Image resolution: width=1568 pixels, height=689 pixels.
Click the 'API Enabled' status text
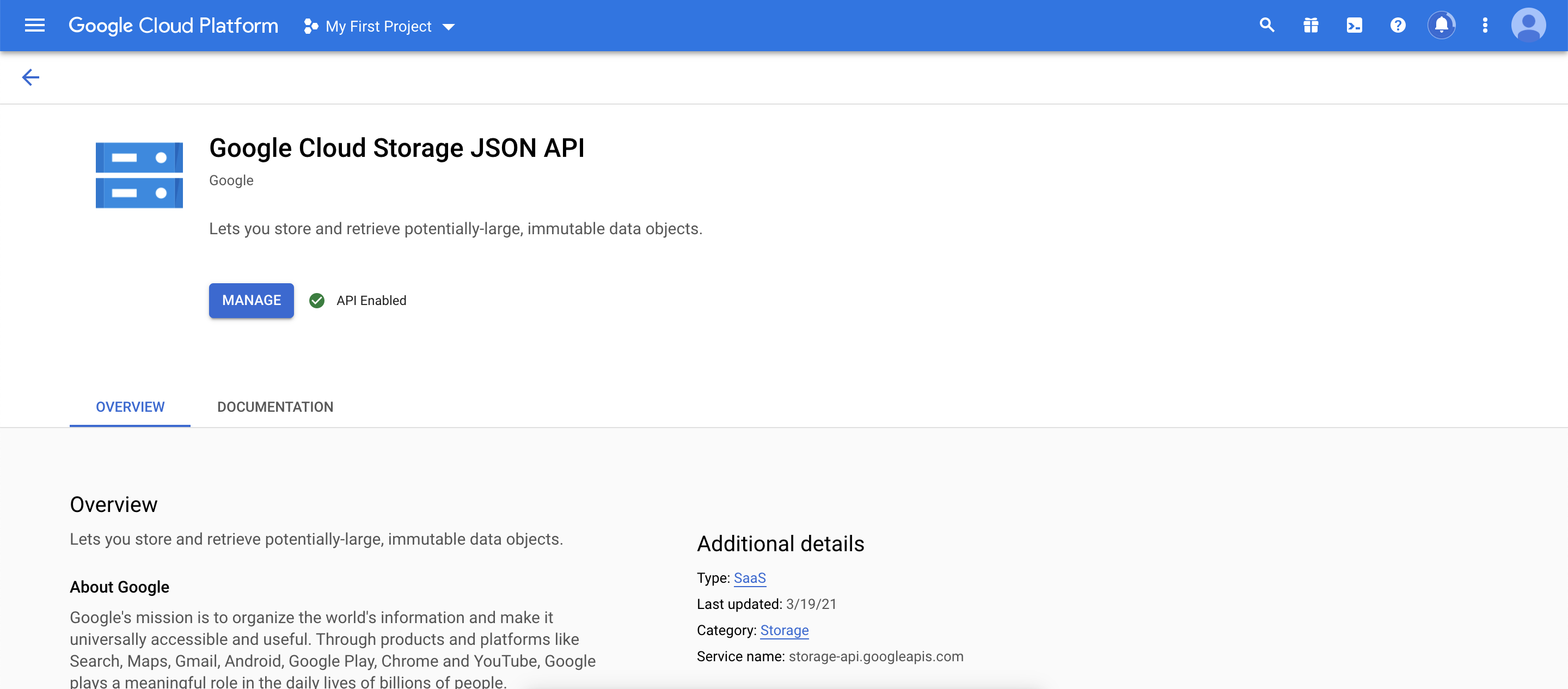(371, 301)
